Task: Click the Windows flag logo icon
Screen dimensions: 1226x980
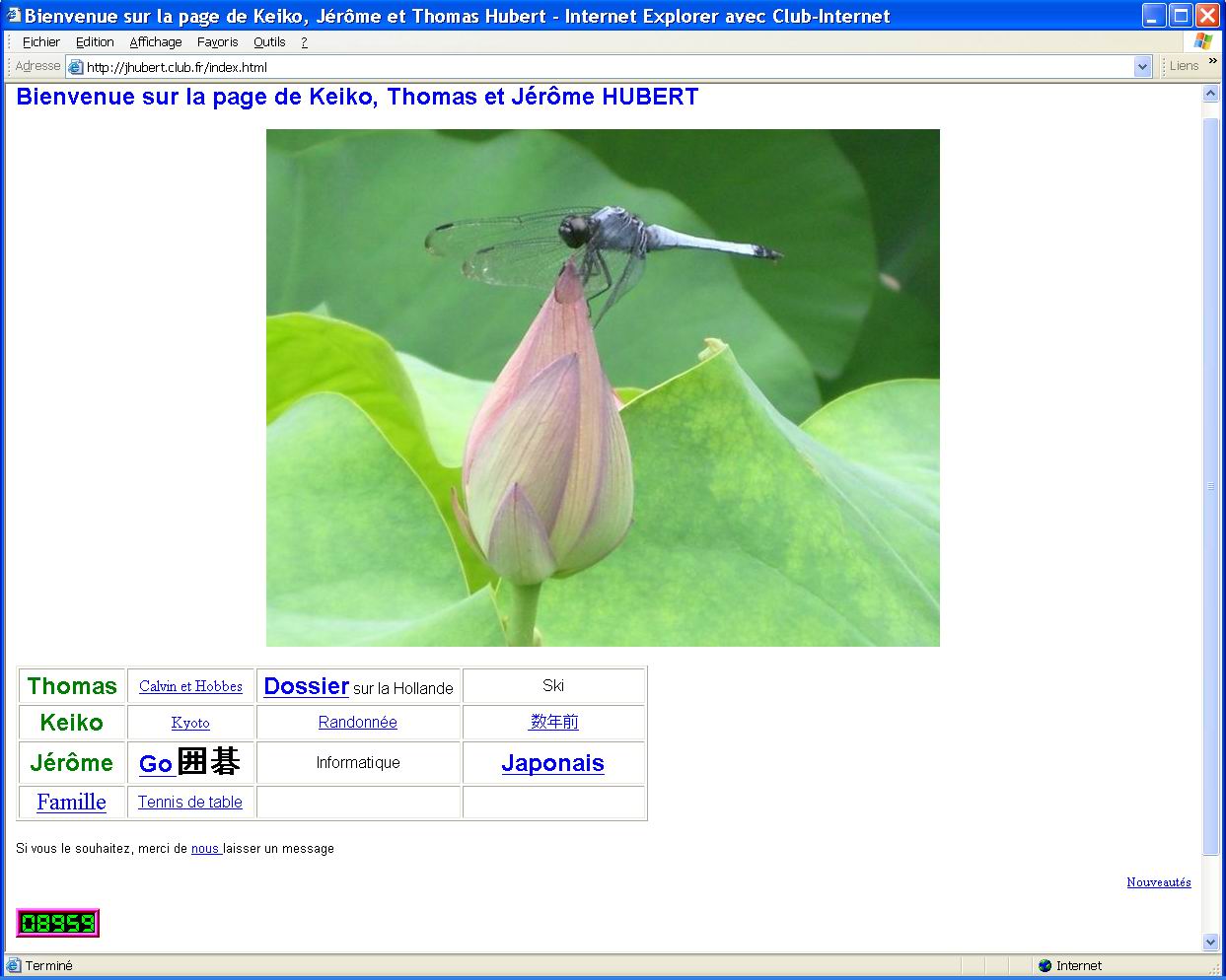Action: pyautogui.click(x=1203, y=41)
